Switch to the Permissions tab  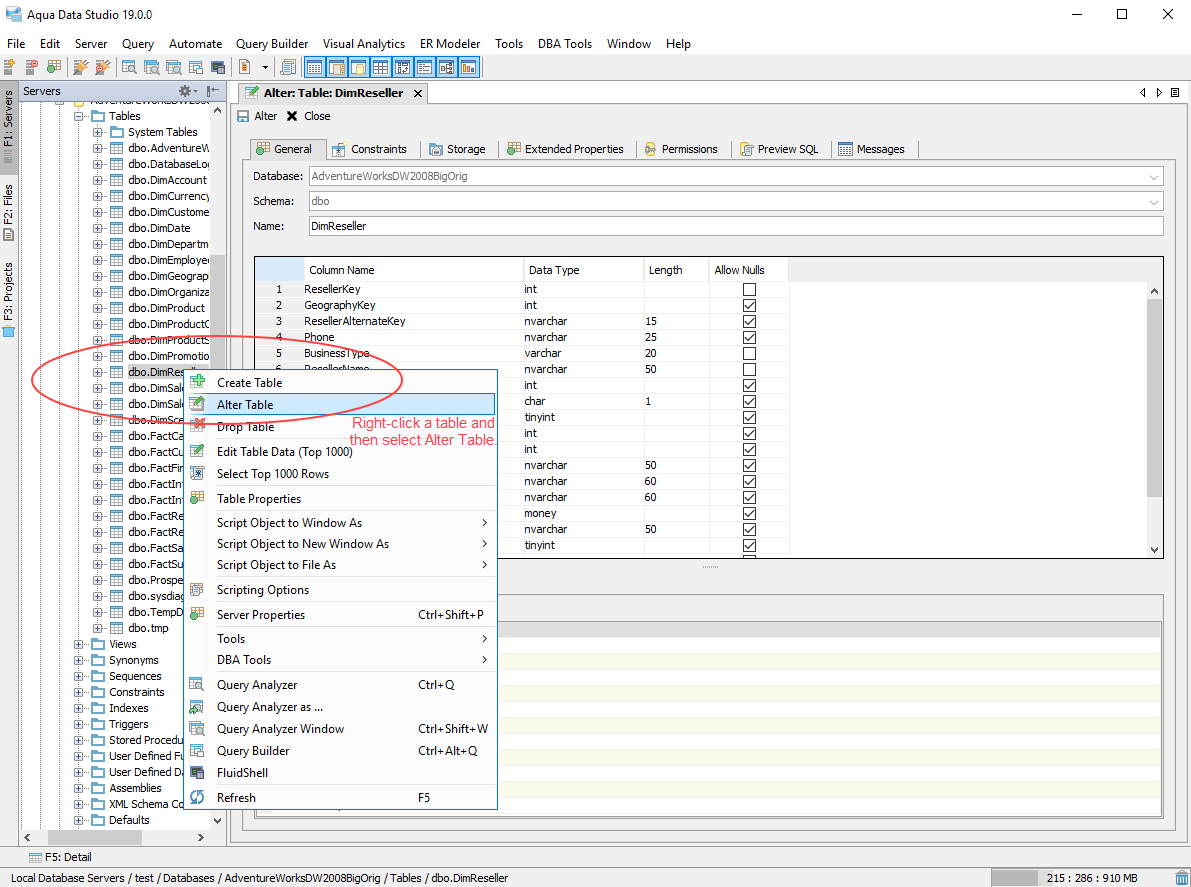[x=681, y=149]
